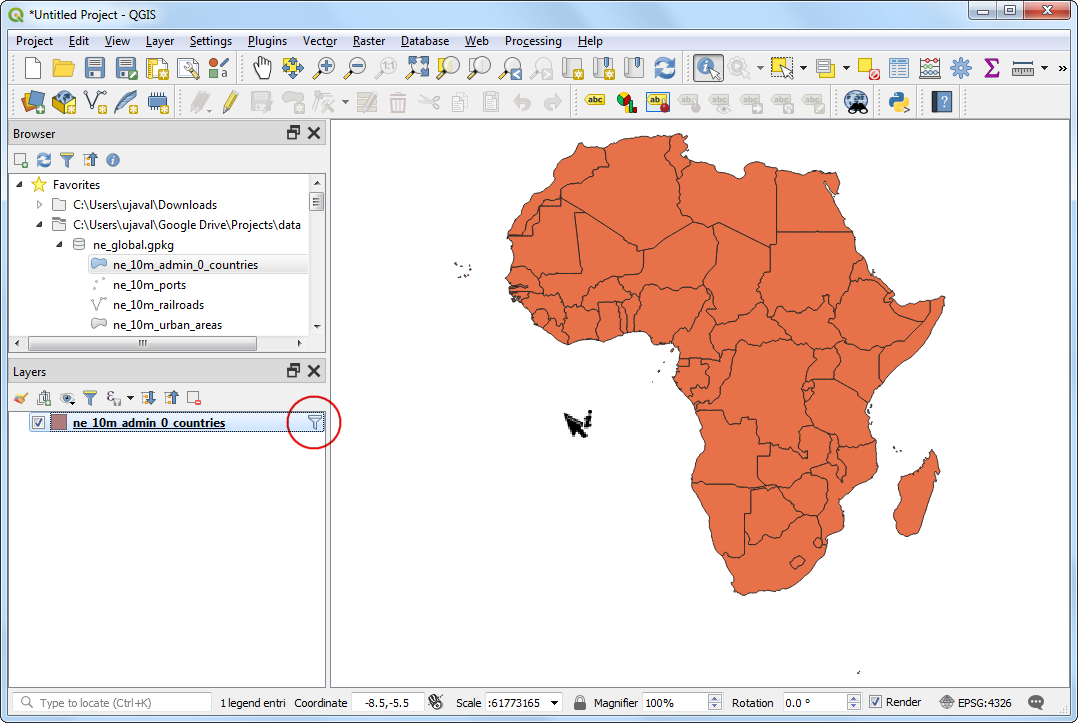Image resolution: width=1078 pixels, height=723 pixels.
Task: Click the layer's brown color swatch
Action: coord(59,423)
